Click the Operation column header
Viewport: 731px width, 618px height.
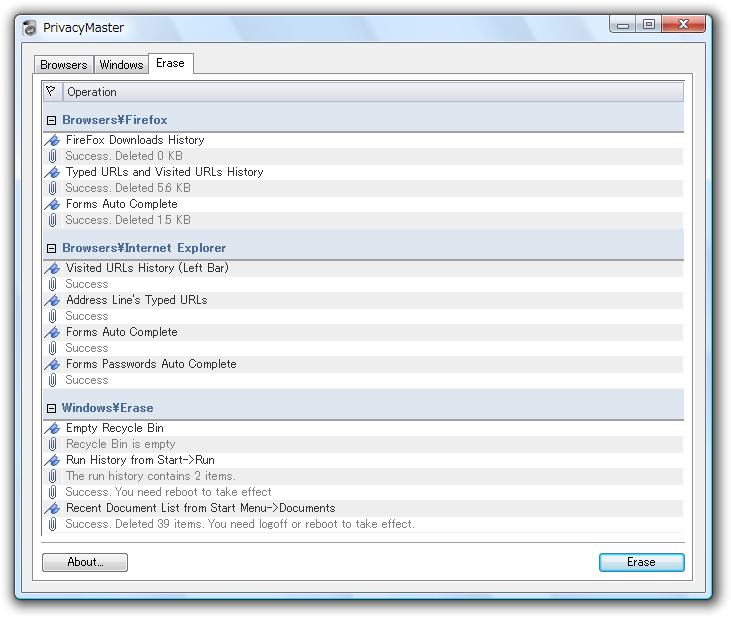[x=373, y=92]
